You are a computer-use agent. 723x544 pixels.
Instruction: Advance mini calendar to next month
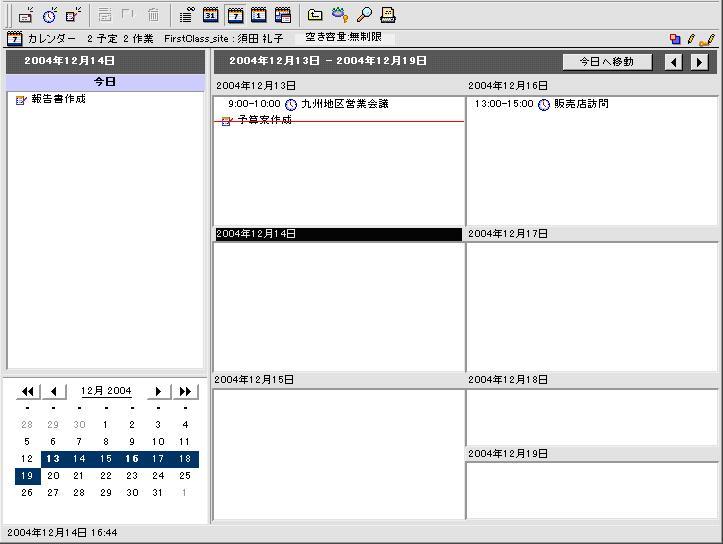pyautogui.click(x=158, y=391)
